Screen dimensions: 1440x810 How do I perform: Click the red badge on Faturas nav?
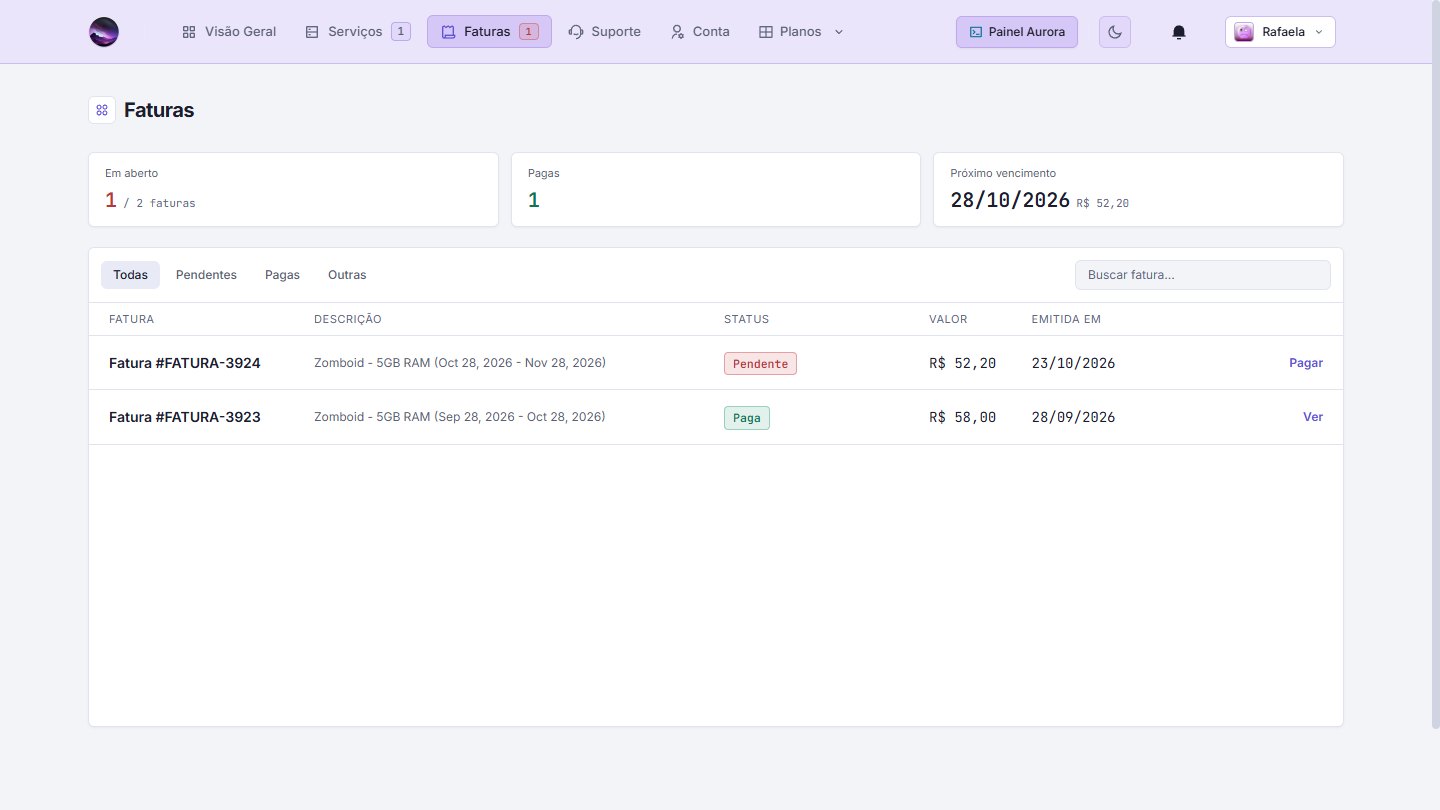click(529, 32)
